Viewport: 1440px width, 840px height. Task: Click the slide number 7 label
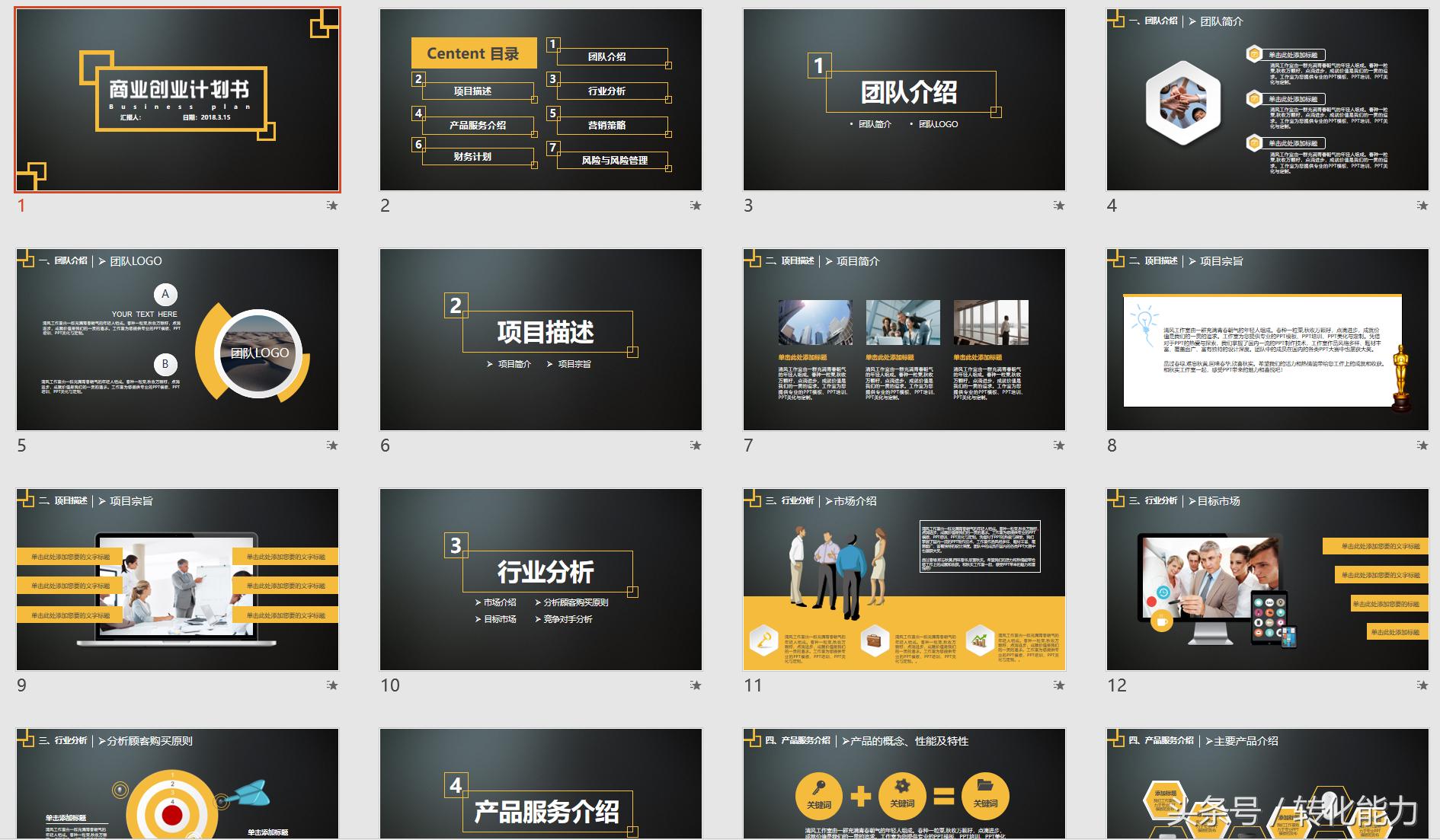tap(748, 446)
